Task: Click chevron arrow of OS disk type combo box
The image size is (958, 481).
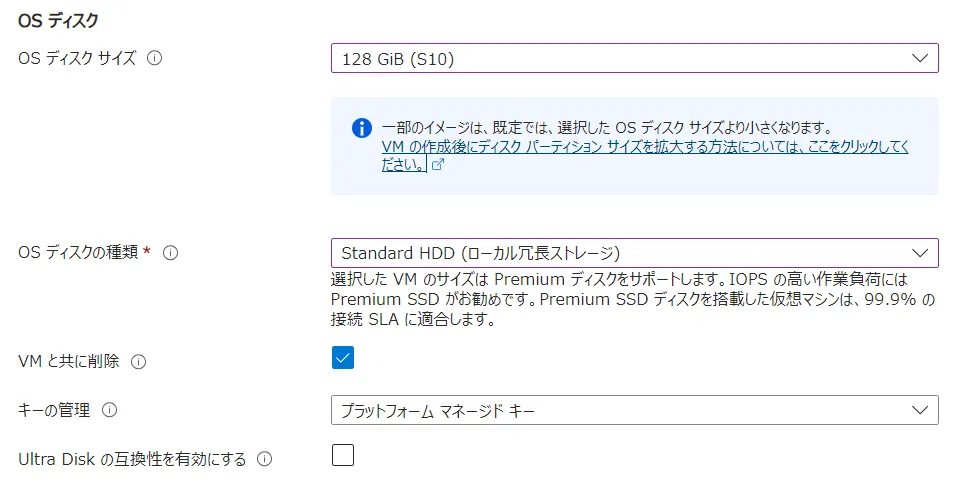Action: coord(920,253)
